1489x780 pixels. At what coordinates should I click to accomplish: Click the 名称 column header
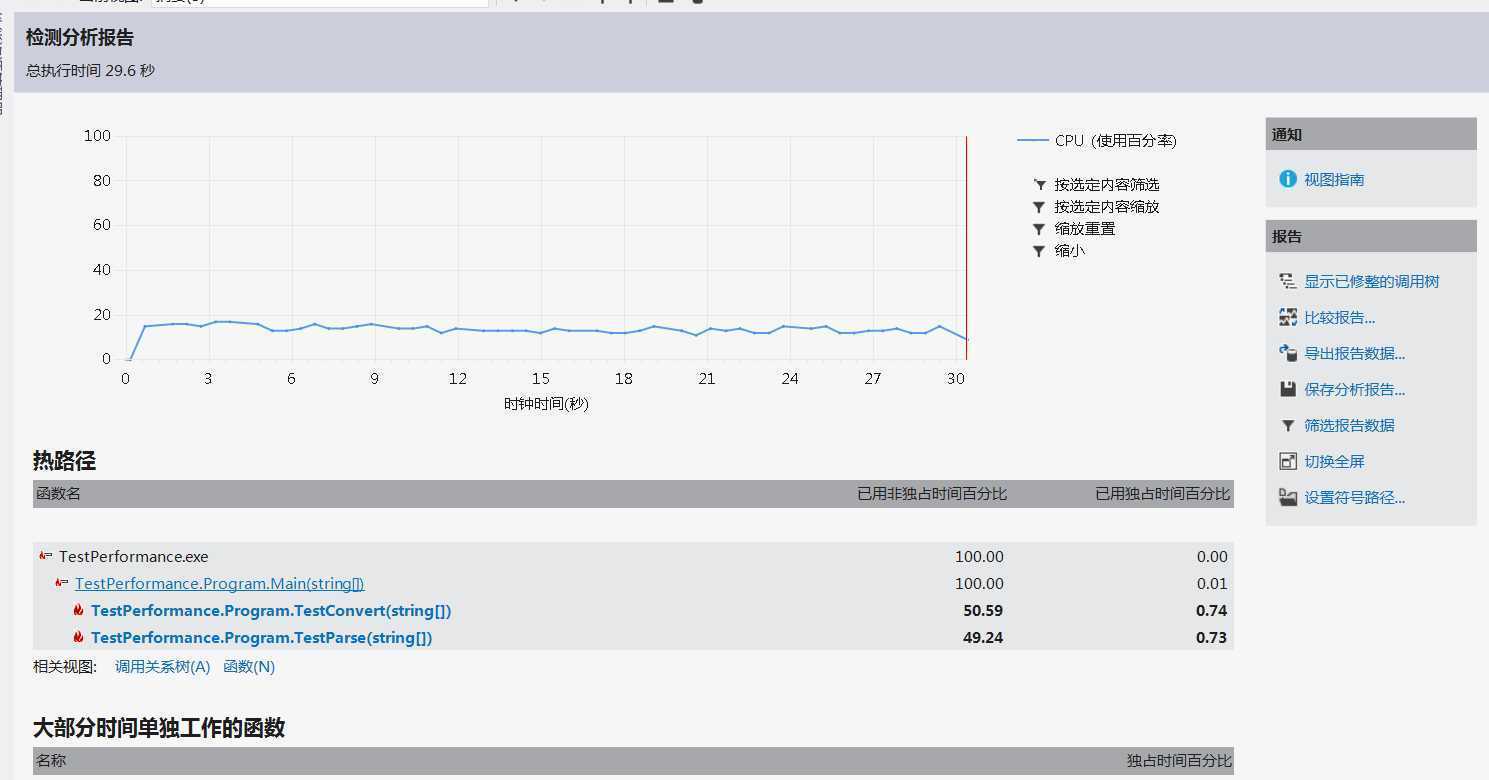pyautogui.click(x=51, y=761)
